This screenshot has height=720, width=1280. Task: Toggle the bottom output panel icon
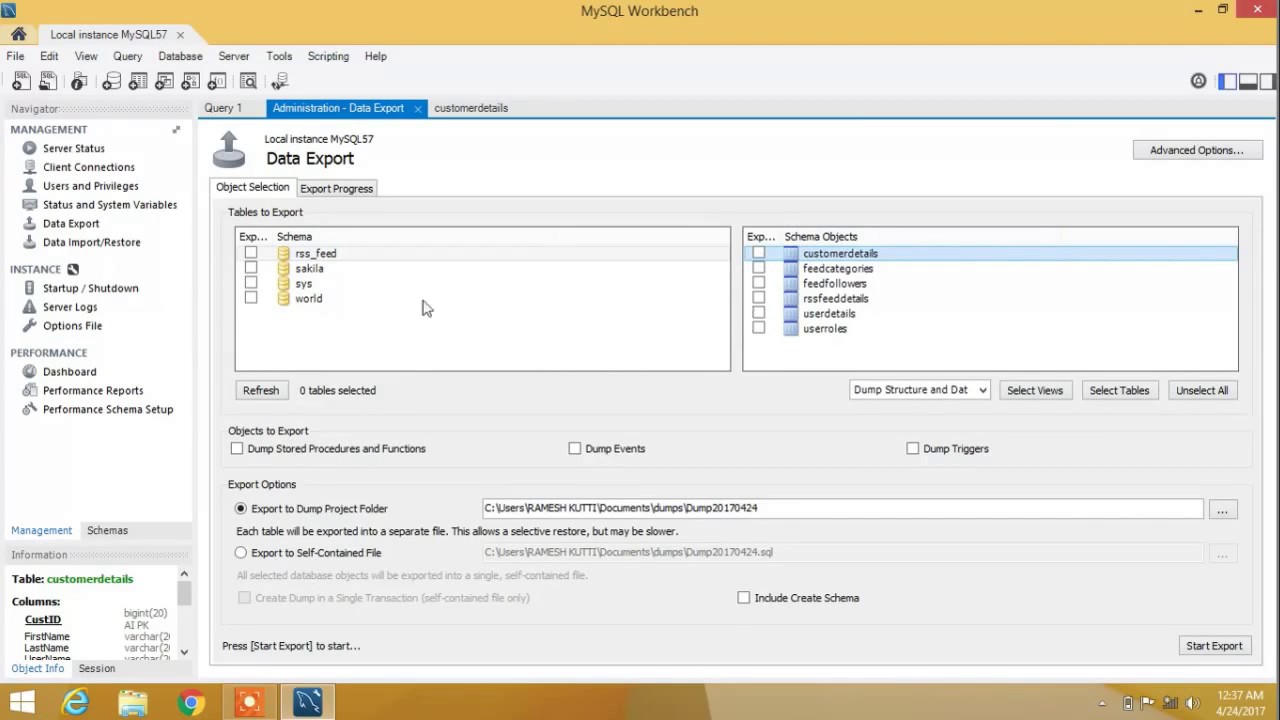1247,81
